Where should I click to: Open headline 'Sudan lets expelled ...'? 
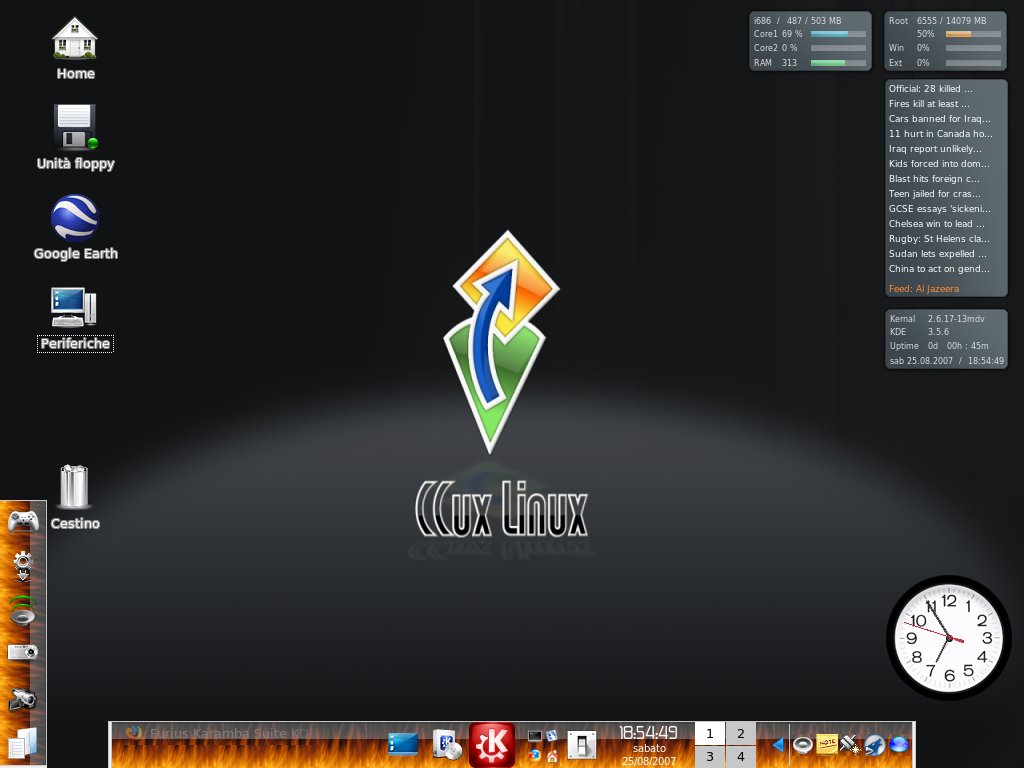(x=937, y=254)
